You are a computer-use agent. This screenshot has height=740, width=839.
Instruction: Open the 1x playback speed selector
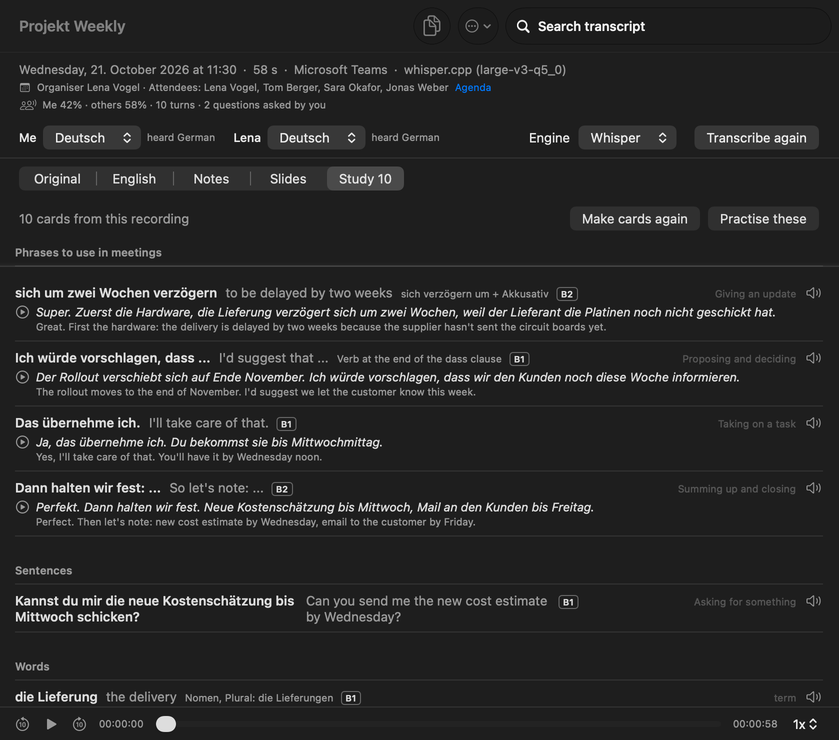tap(805, 724)
